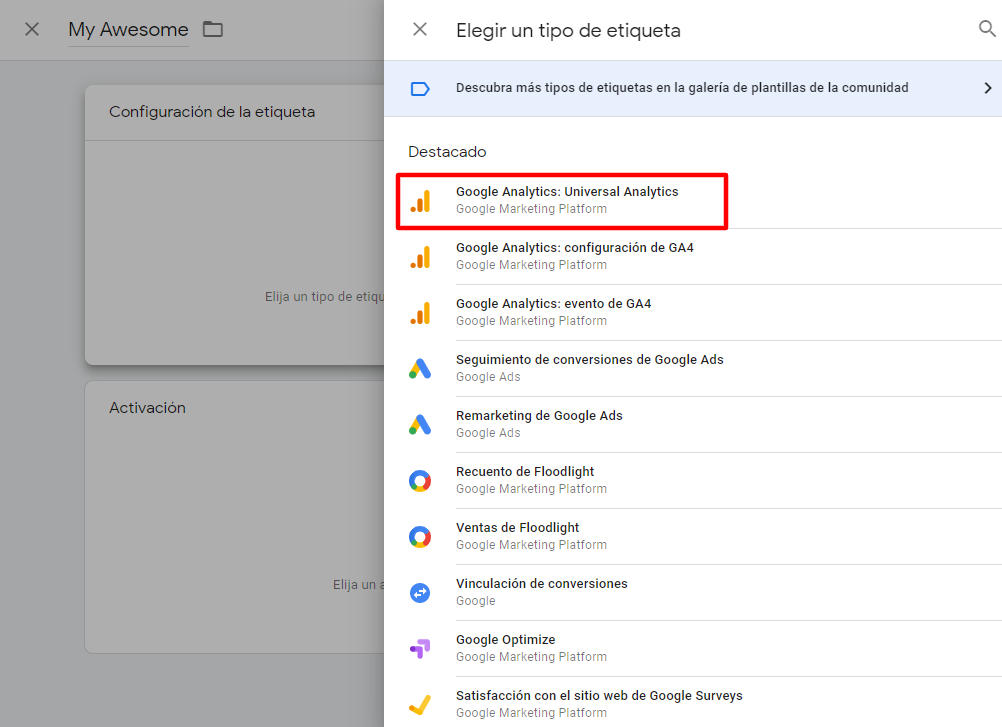Click the Ventas de Floodlight ring icon
Viewport: 1002px width, 727px height.
(420, 537)
